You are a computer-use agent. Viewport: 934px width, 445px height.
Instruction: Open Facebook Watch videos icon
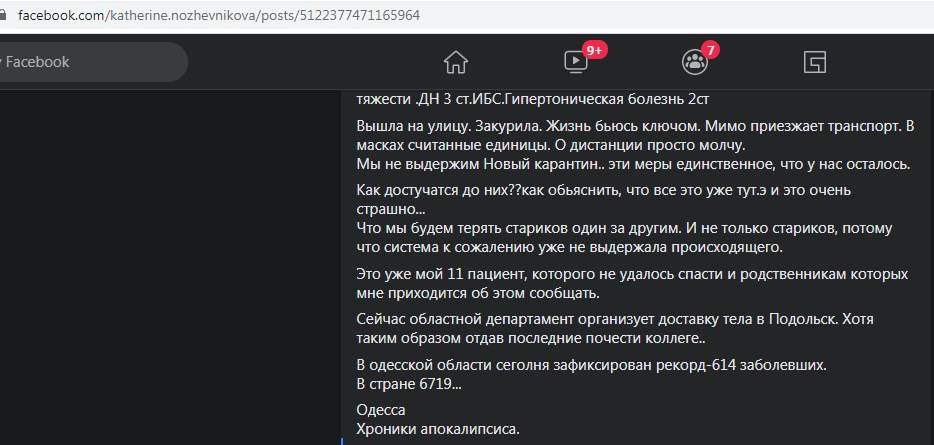[x=576, y=61]
